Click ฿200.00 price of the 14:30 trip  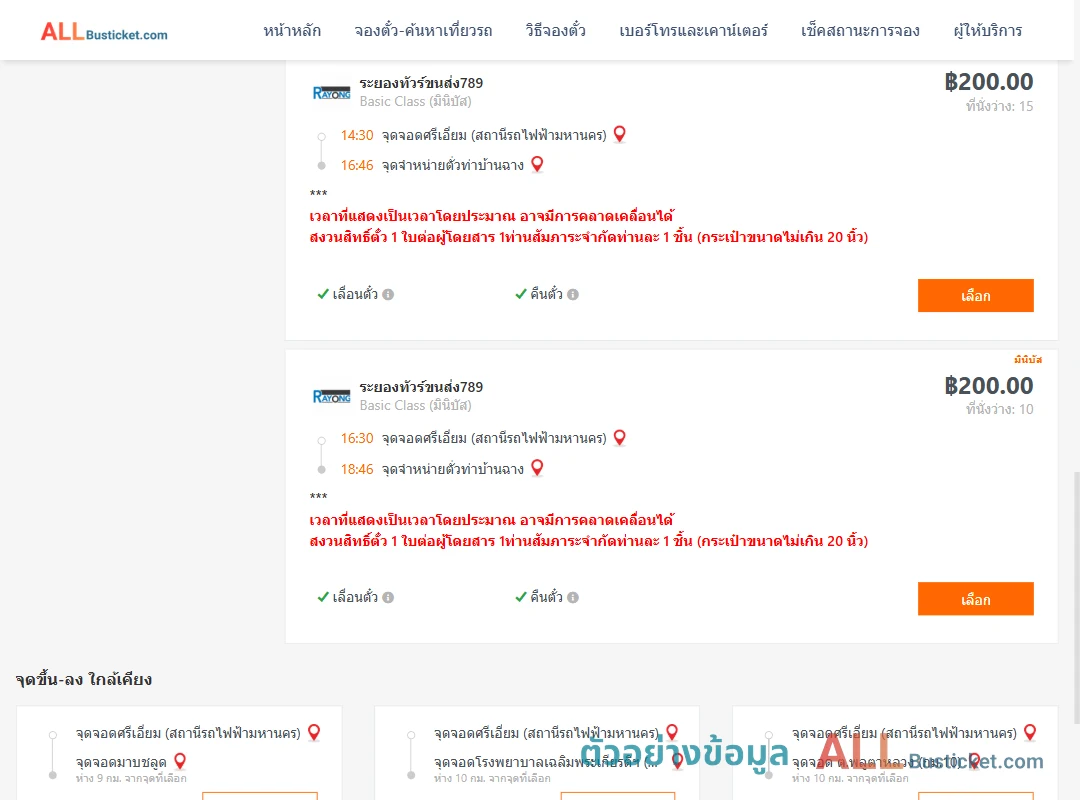click(988, 82)
